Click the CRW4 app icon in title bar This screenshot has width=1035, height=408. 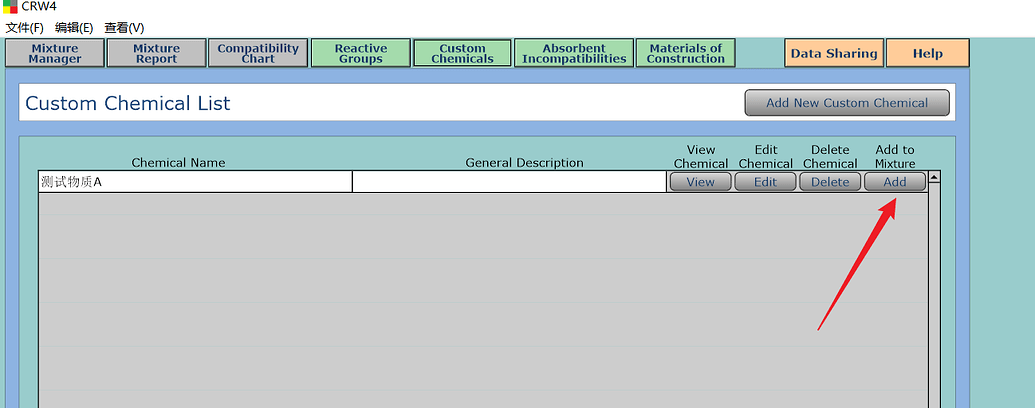[x=9, y=7]
